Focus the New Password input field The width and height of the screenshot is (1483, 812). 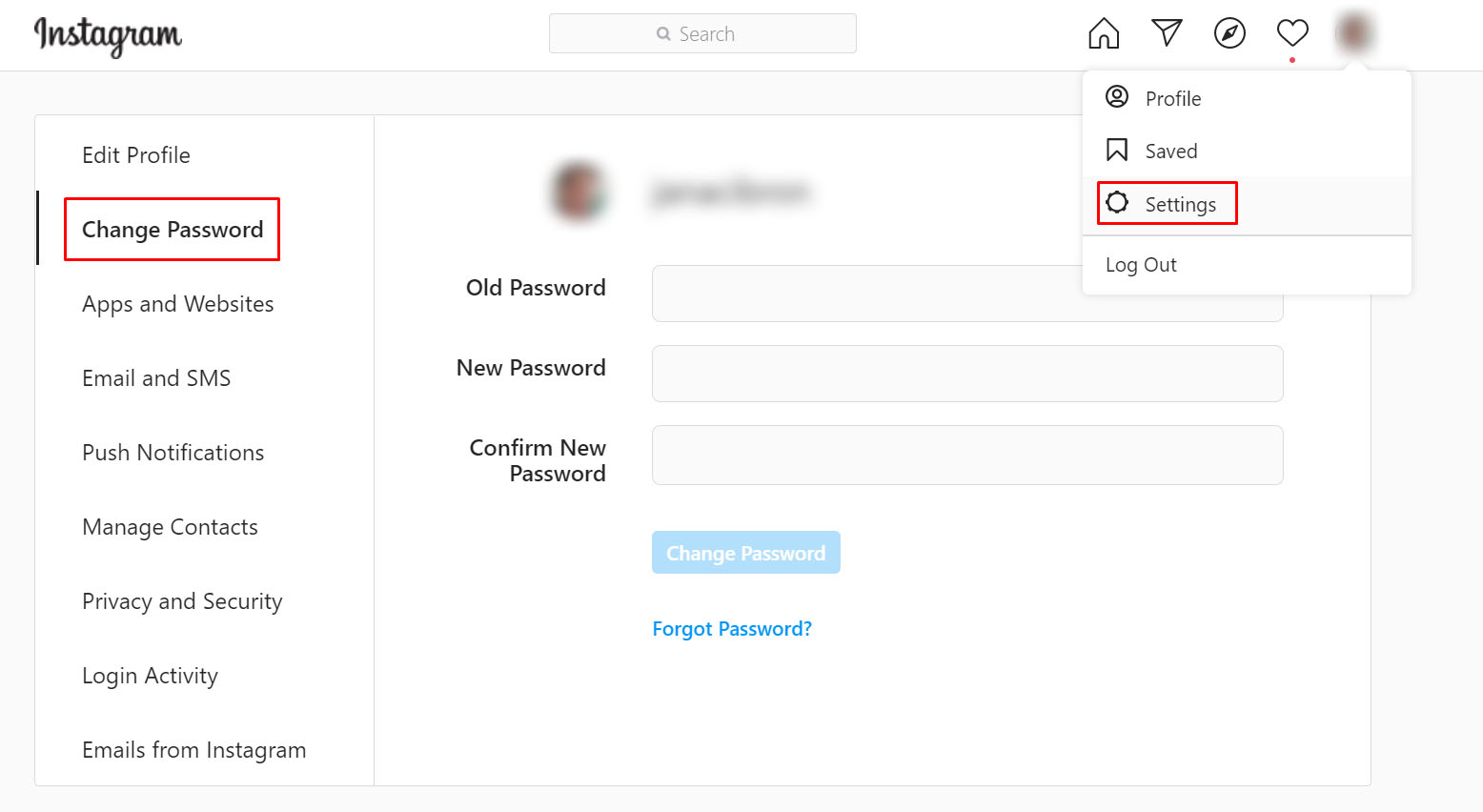[966, 374]
